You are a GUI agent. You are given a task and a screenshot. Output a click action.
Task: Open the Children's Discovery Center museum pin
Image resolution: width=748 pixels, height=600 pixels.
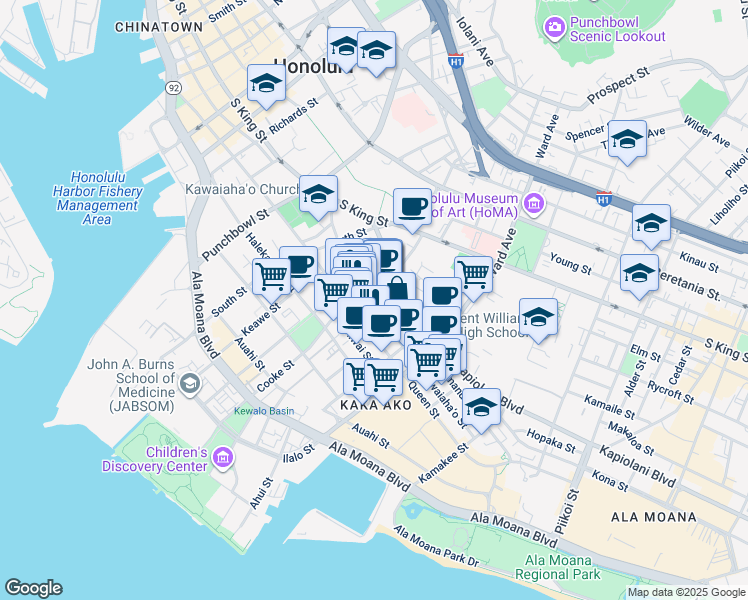pos(222,459)
